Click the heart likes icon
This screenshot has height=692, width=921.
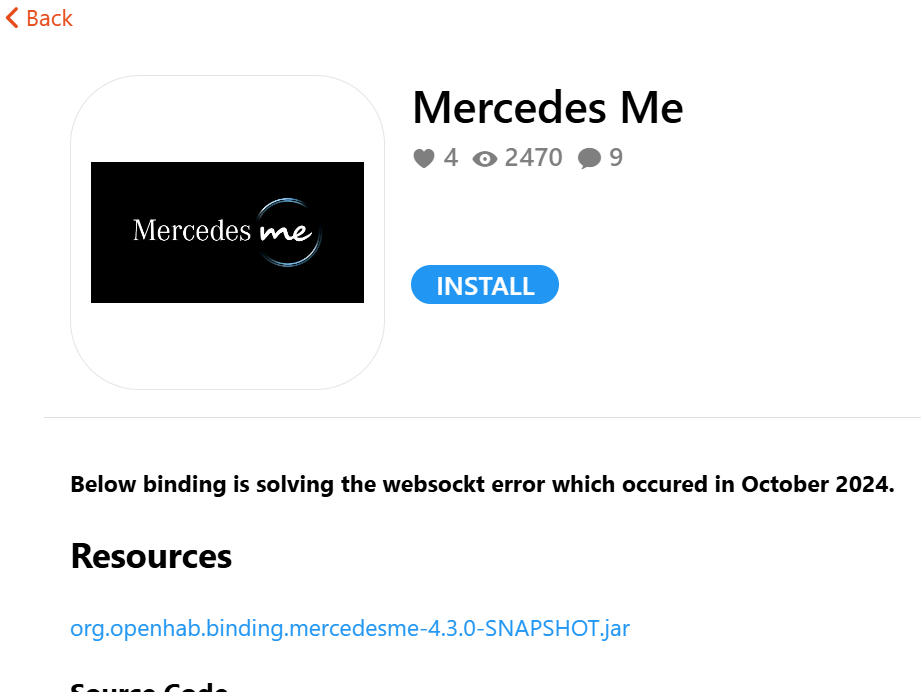pyautogui.click(x=424, y=158)
